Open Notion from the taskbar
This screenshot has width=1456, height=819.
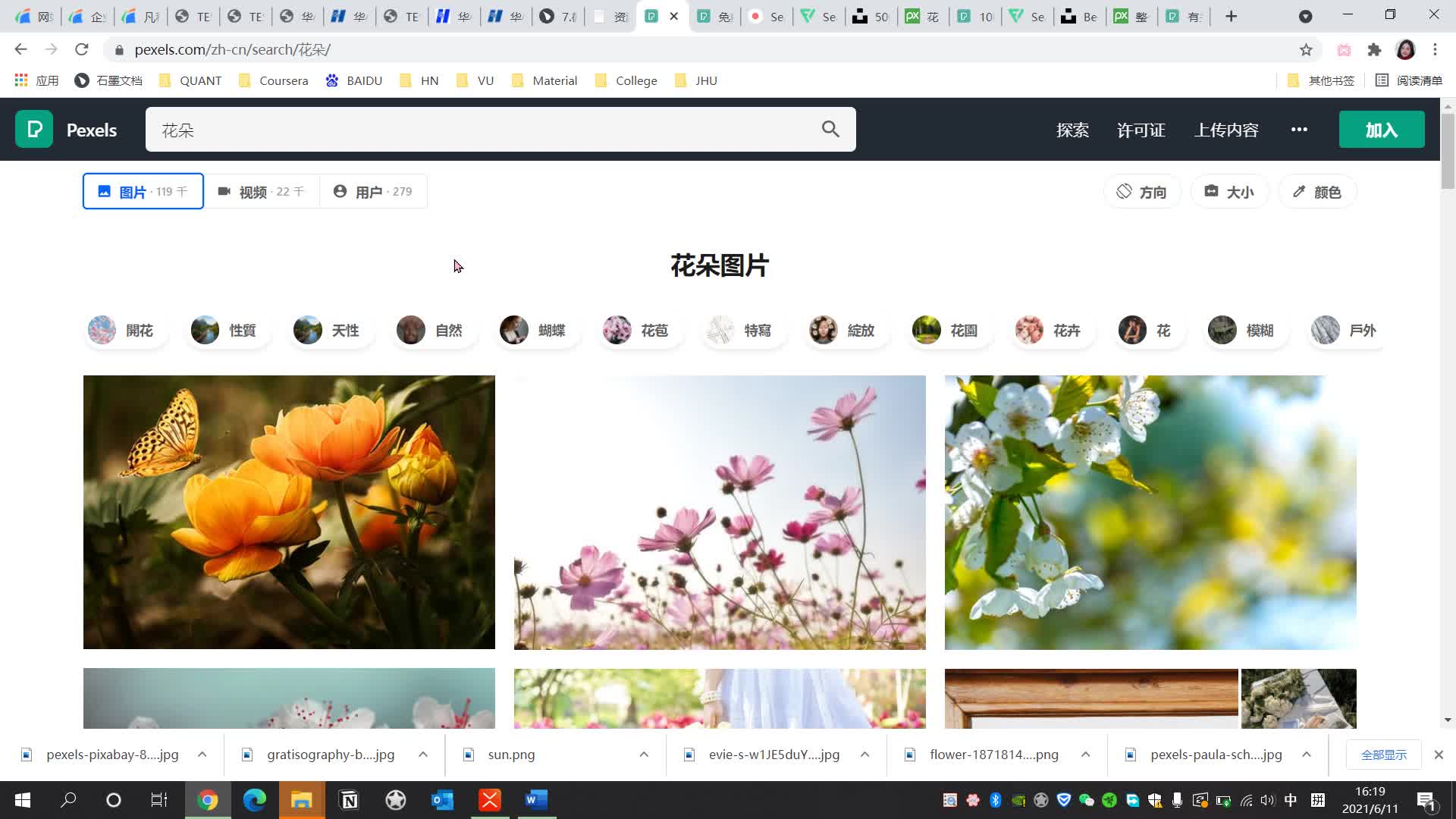(x=349, y=800)
